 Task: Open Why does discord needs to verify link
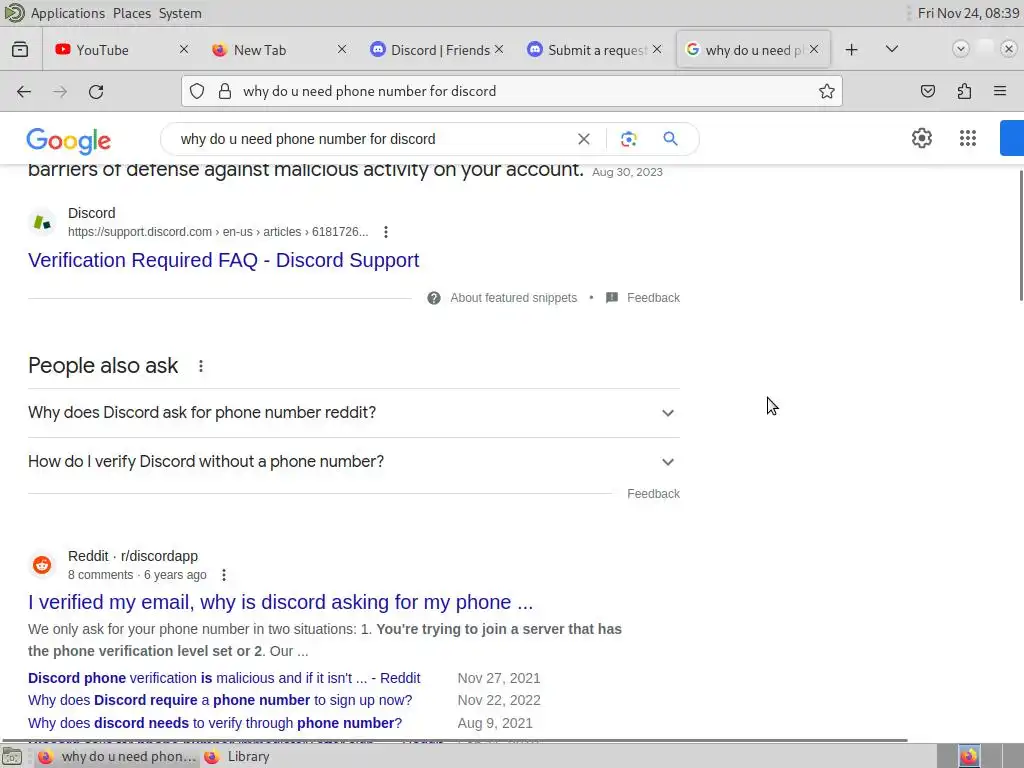coord(215,723)
